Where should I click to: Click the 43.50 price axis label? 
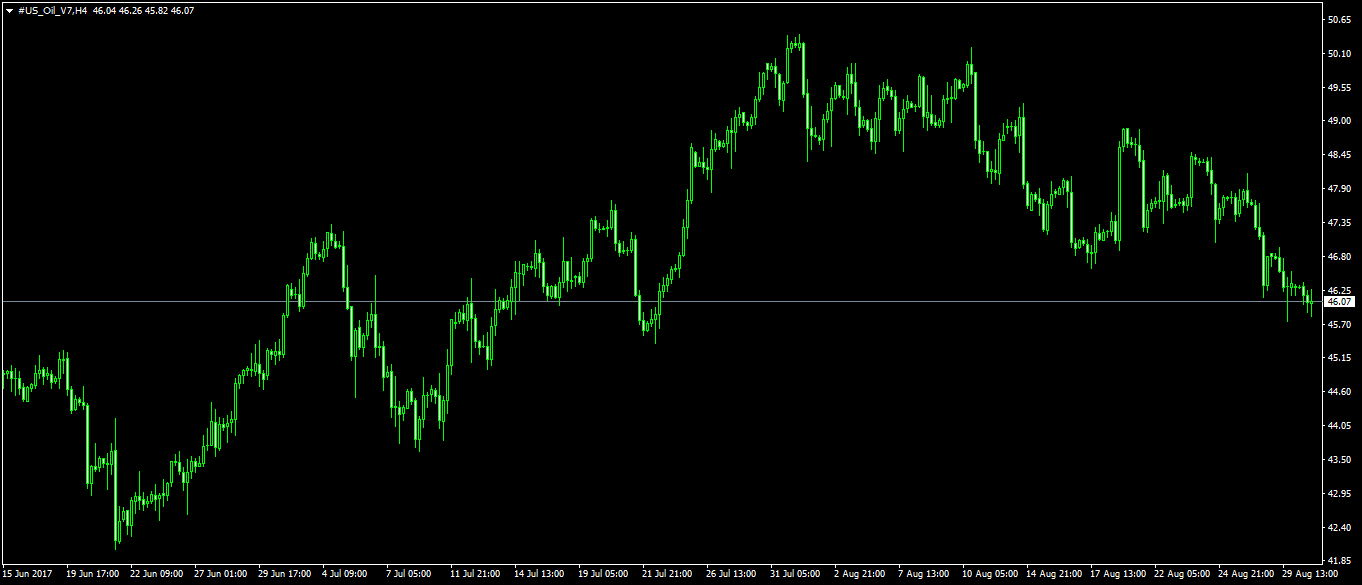[1340, 460]
